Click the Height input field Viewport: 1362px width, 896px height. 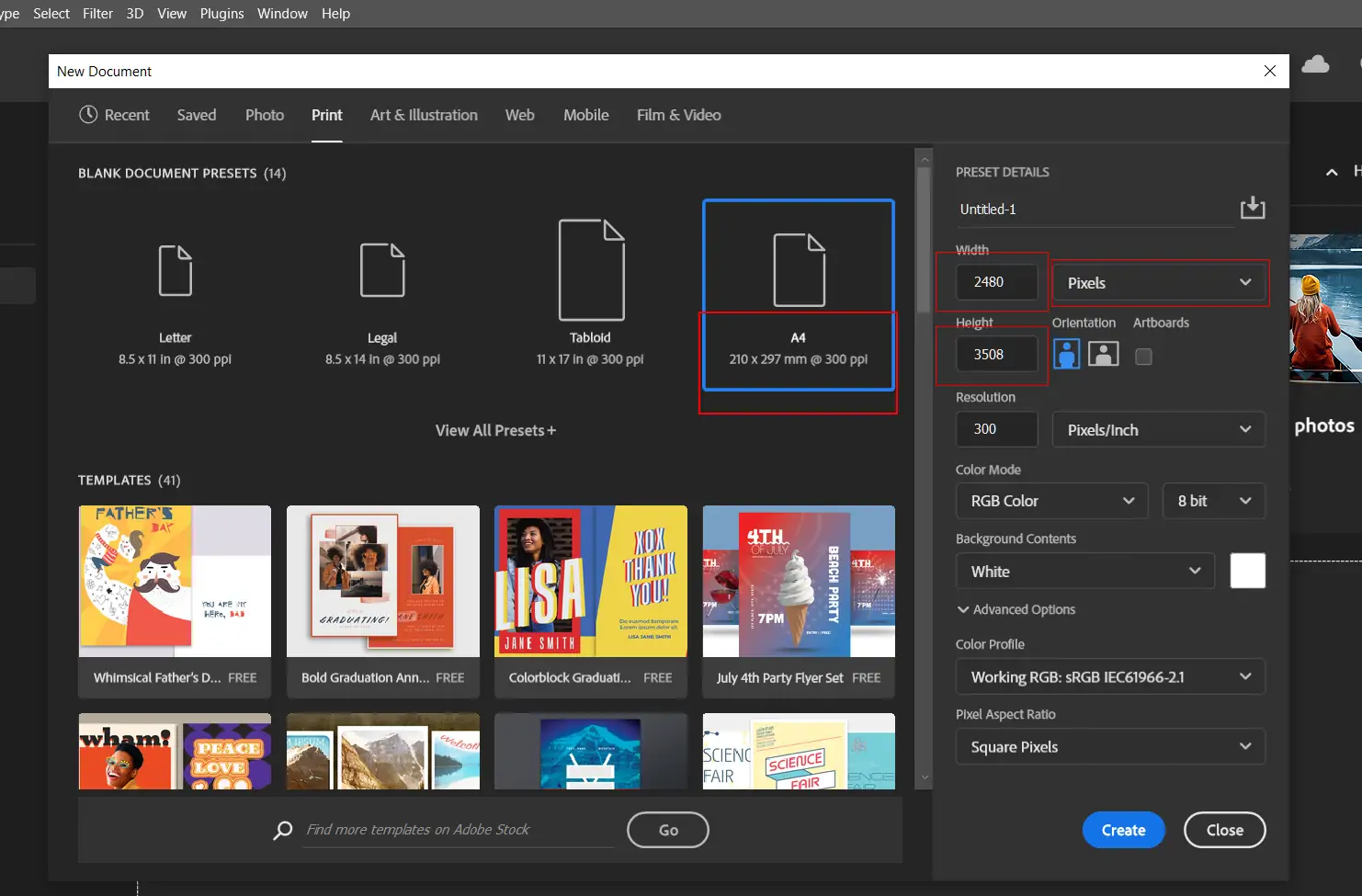pos(997,354)
